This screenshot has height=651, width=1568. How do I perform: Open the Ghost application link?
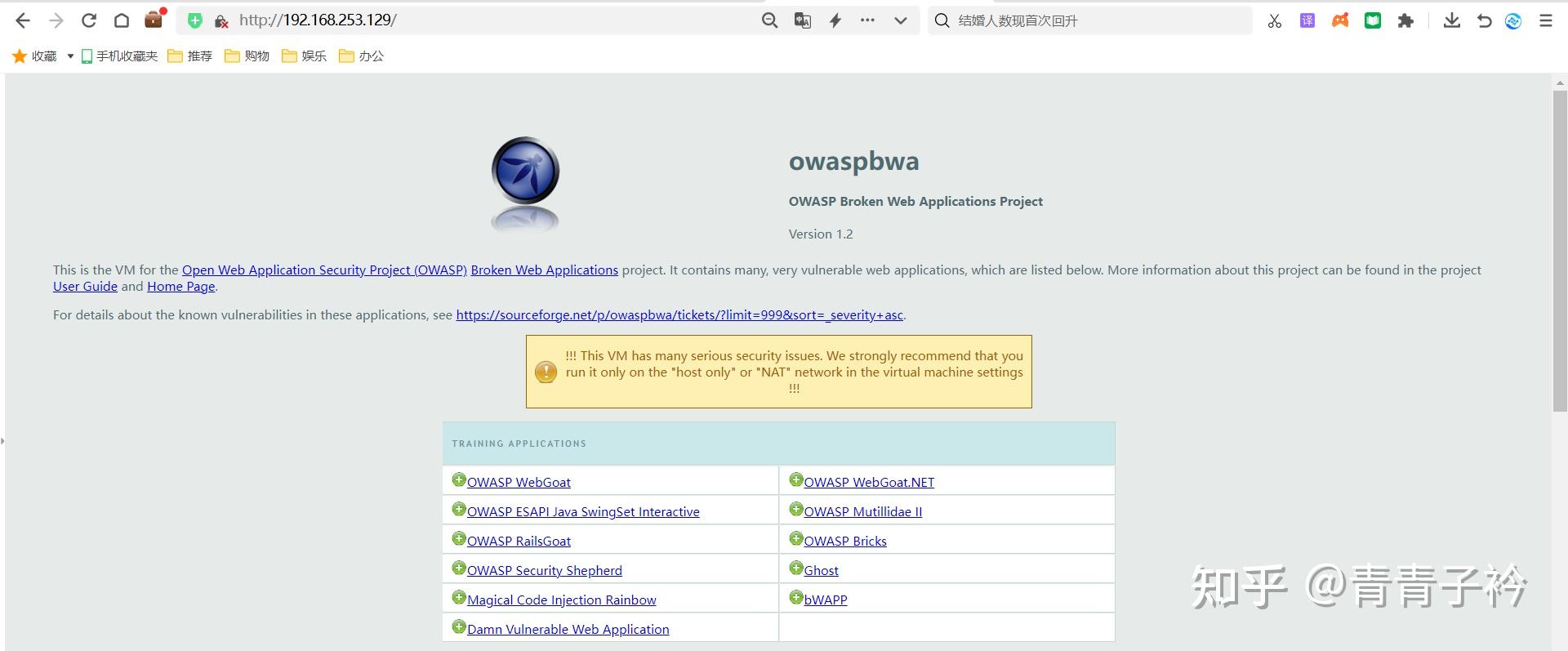point(822,571)
